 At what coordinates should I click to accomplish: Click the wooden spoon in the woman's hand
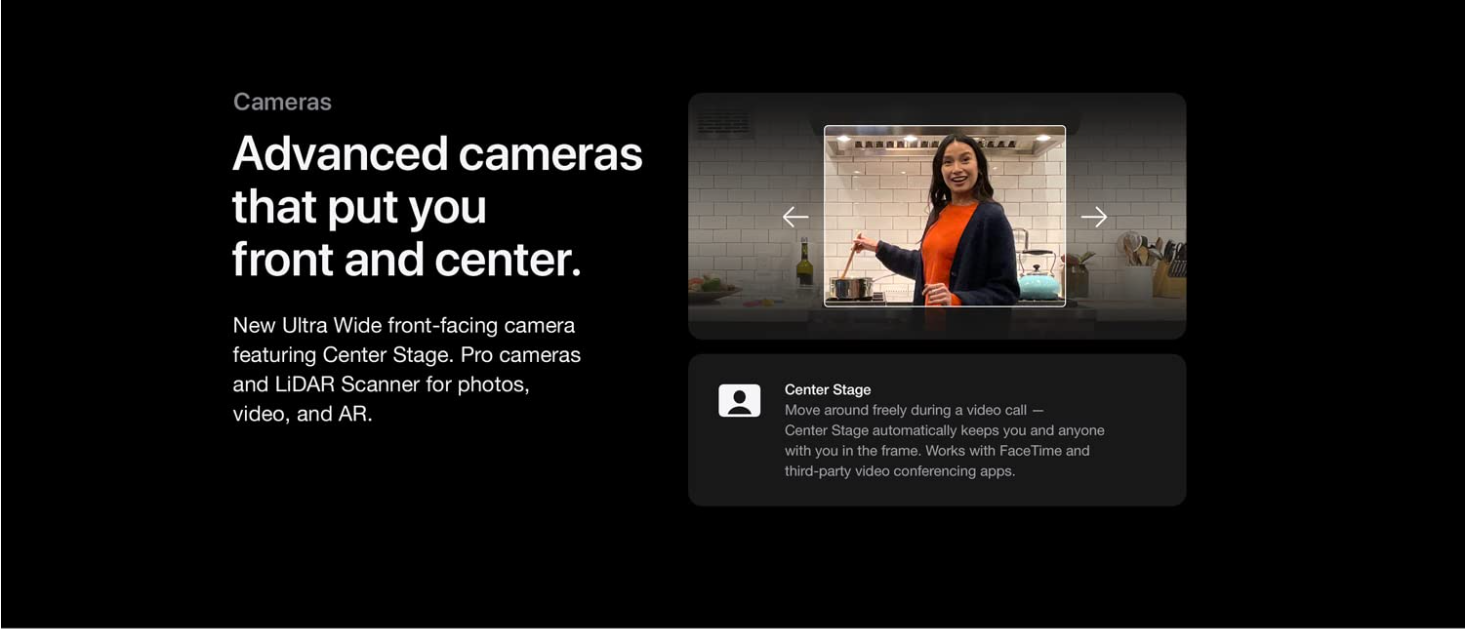[x=848, y=258]
